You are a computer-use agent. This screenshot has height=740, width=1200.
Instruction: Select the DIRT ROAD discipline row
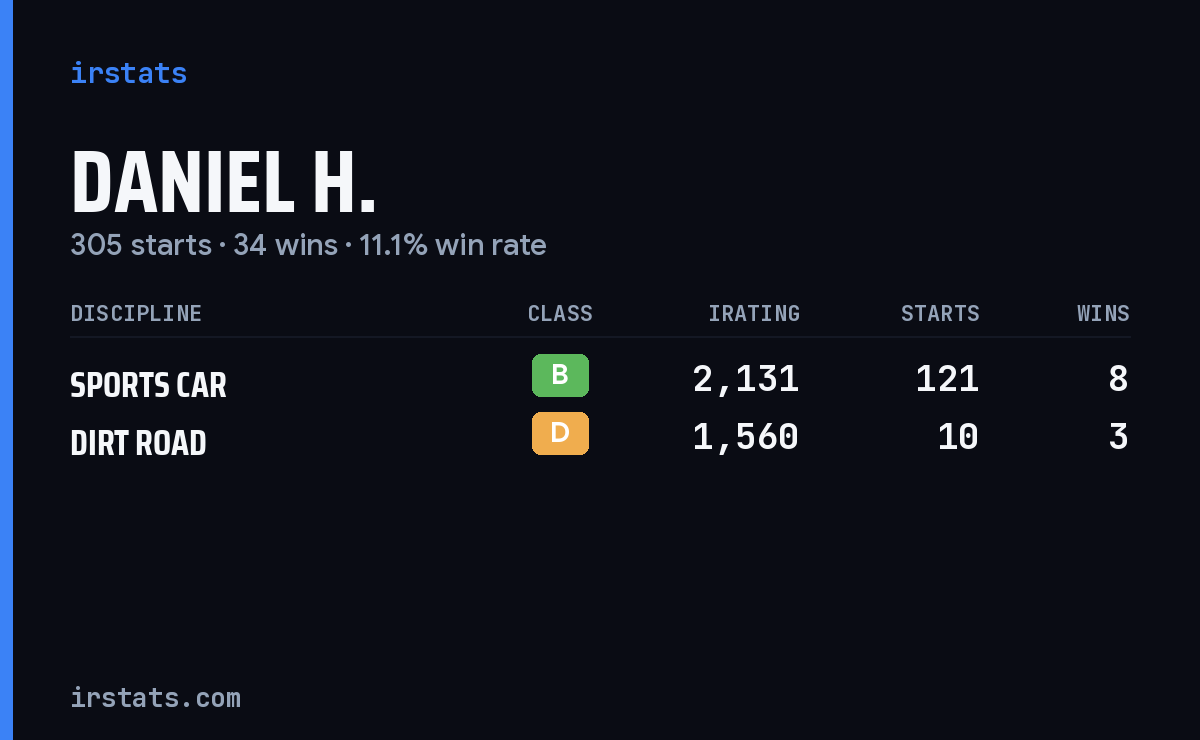point(600,438)
